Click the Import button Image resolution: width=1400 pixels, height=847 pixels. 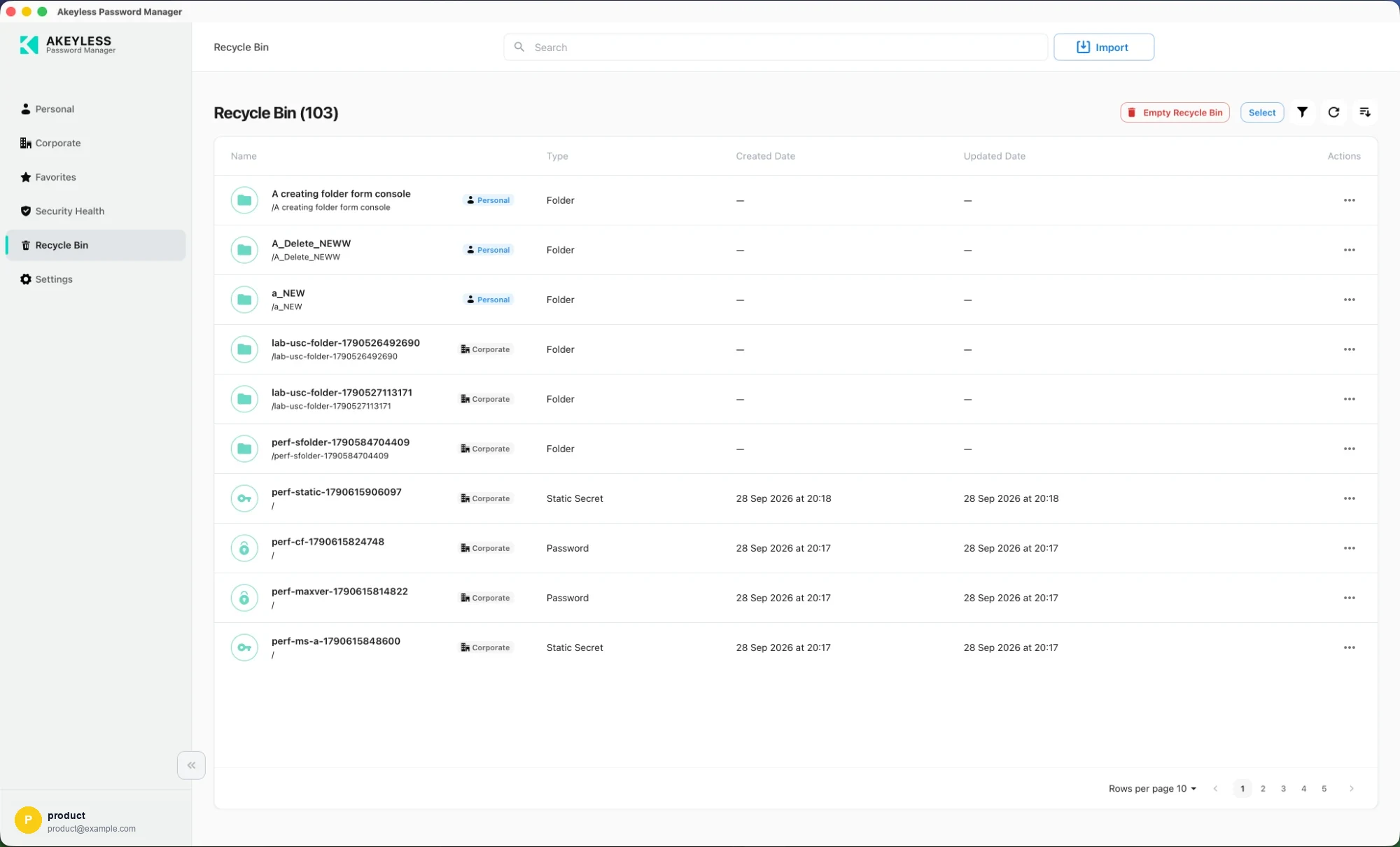coord(1104,47)
